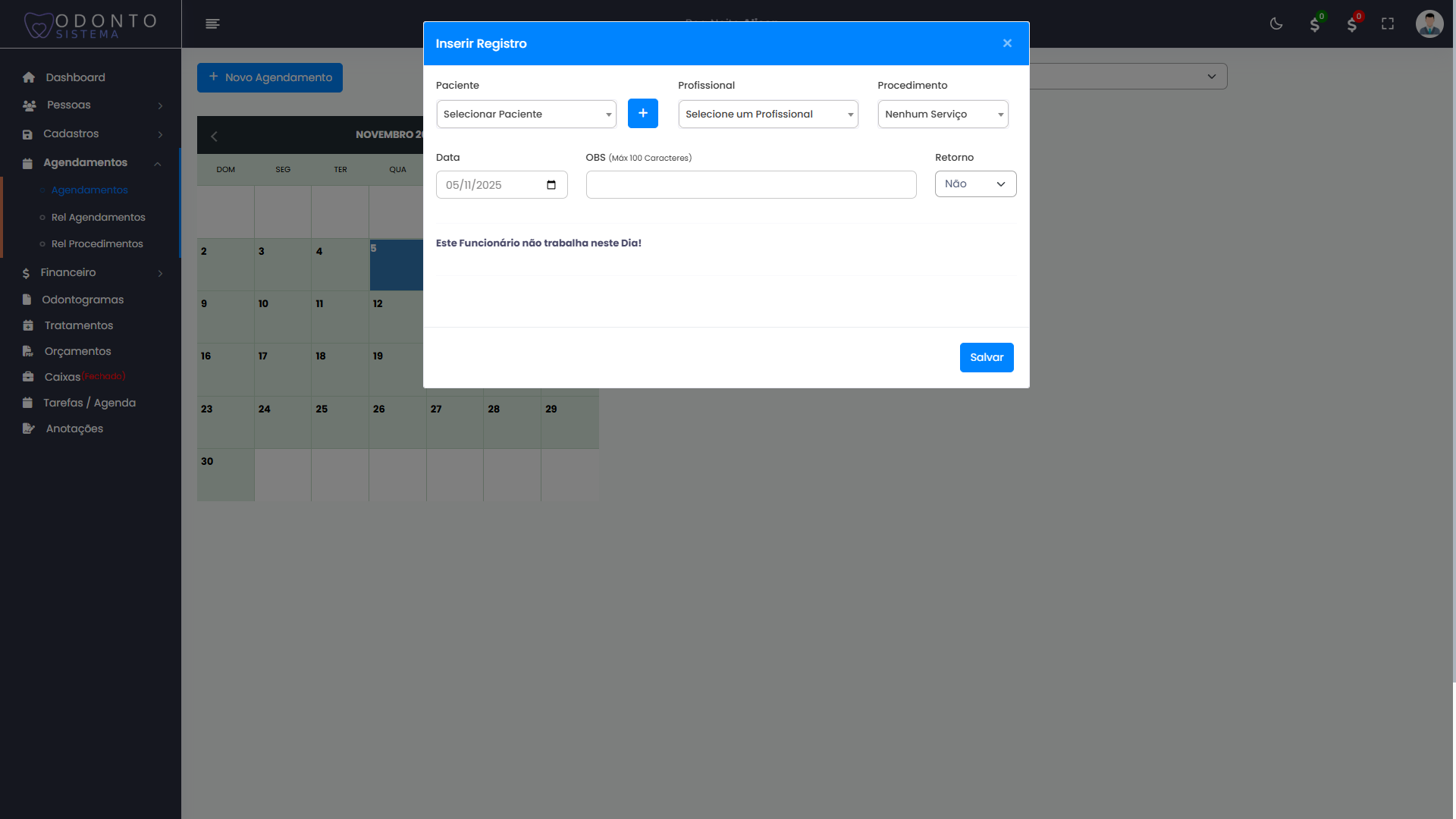This screenshot has height=819, width=1456.
Task: Click the red-badge dollar icon
Action: 1352,24
